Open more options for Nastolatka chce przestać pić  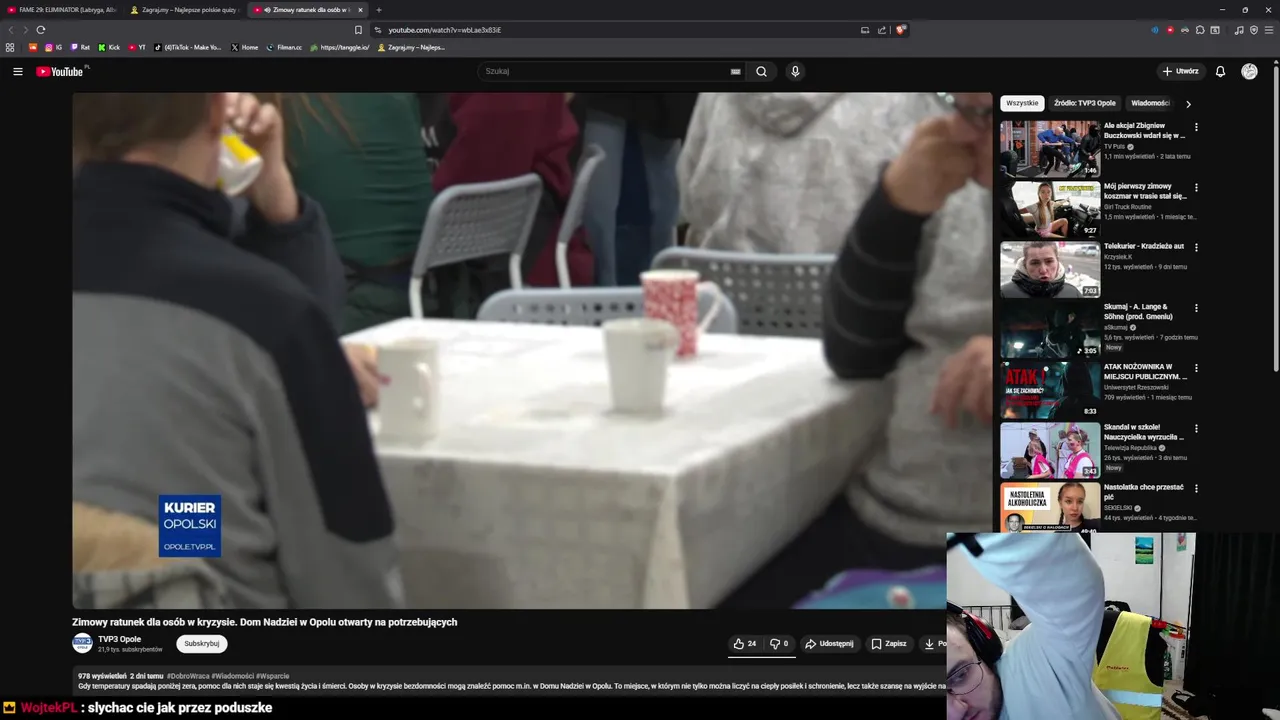[x=1196, y=488]
